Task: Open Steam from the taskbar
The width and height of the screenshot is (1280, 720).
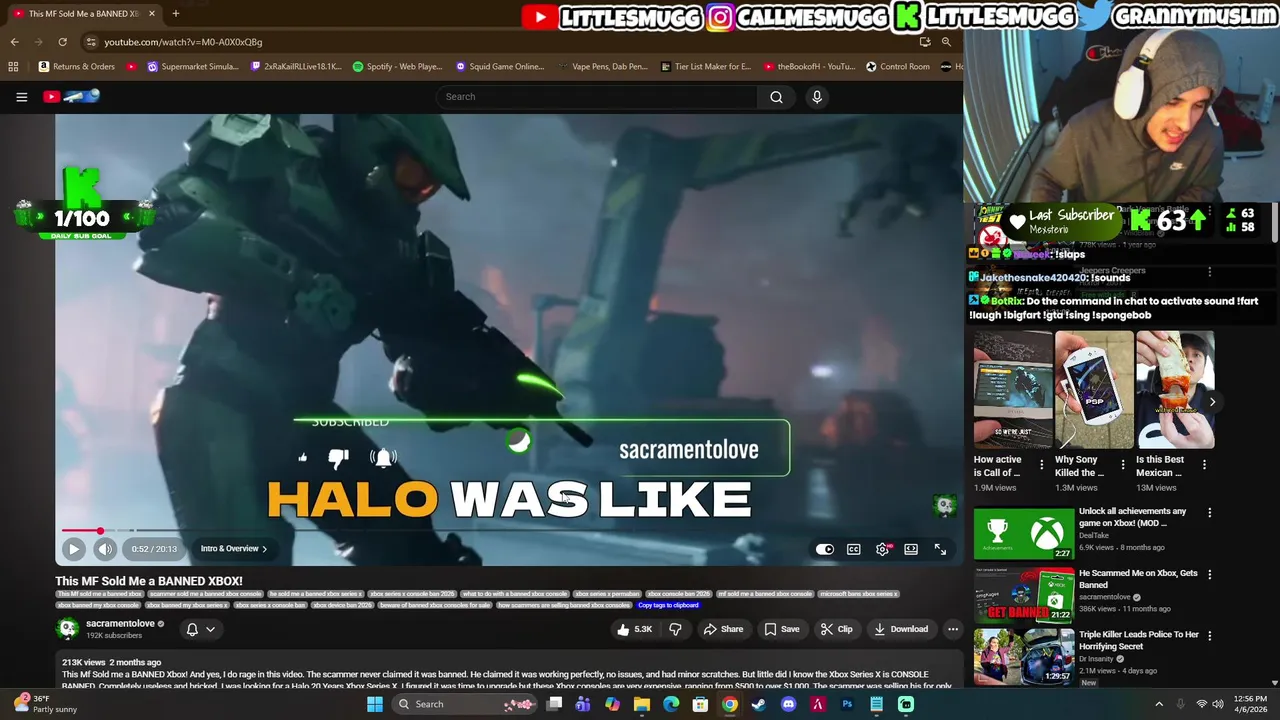Action: (759, 704)
